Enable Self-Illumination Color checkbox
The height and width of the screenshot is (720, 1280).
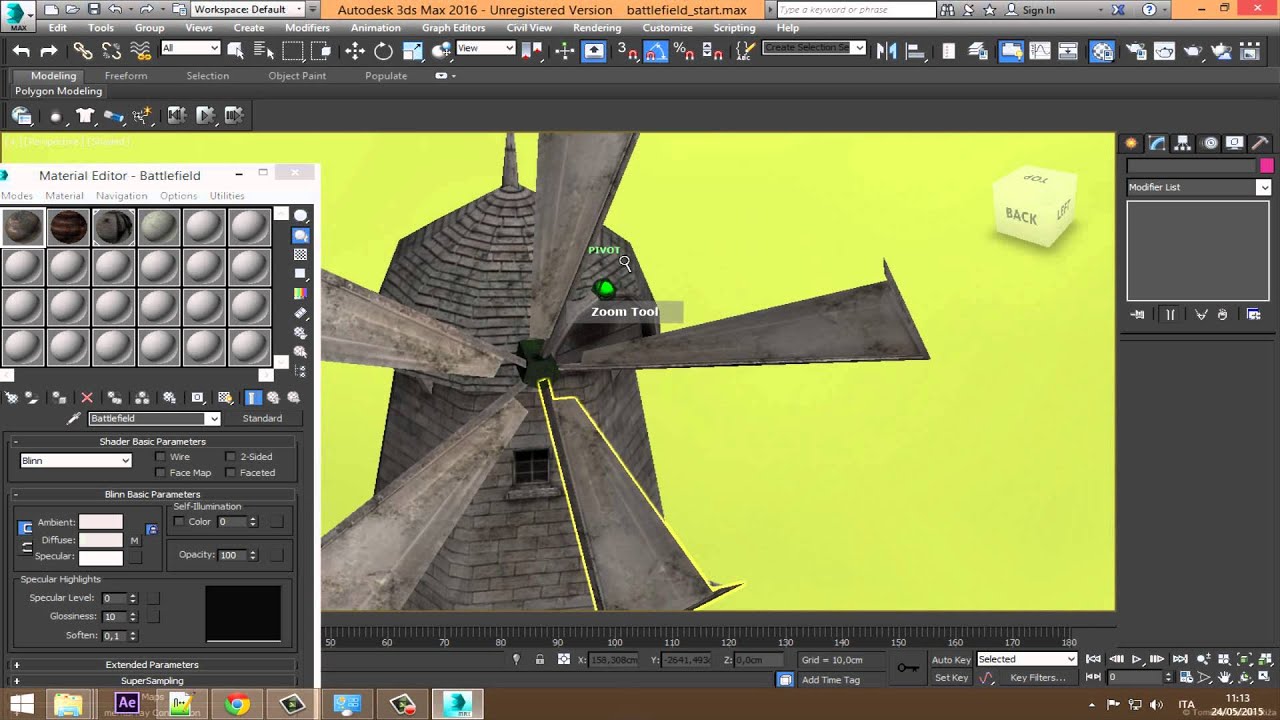coord(179,522)
